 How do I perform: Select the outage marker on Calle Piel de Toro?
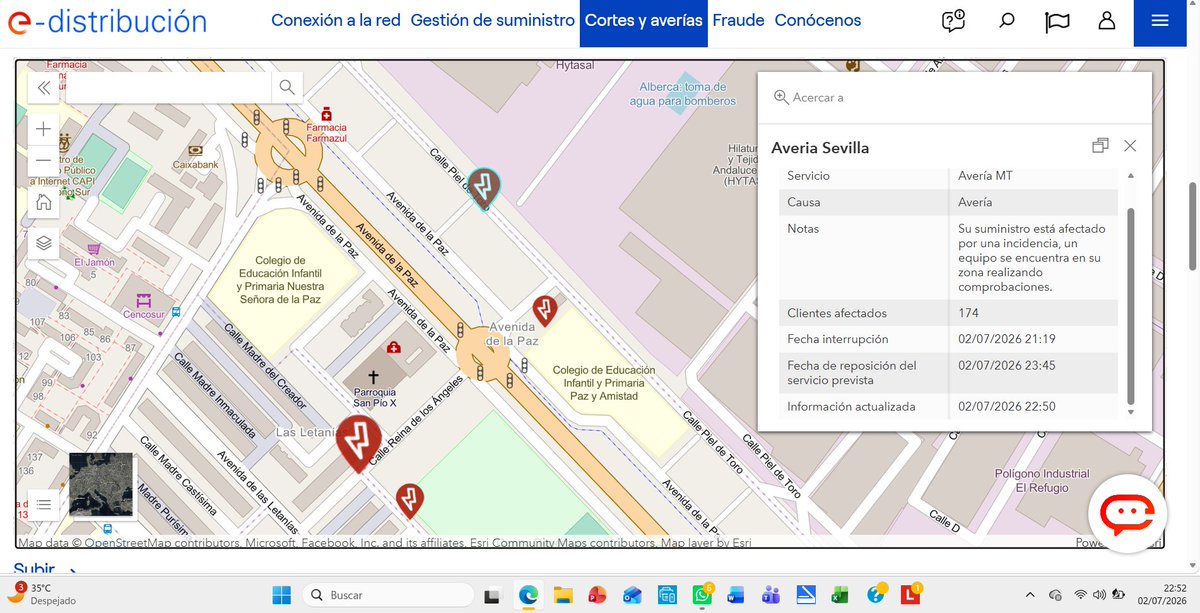tap(485, 187)
